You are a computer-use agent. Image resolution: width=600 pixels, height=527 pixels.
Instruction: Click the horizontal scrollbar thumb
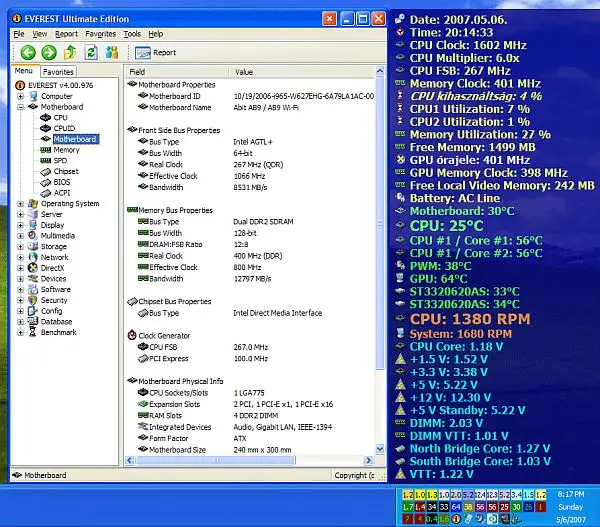click(x=215, y=460)
